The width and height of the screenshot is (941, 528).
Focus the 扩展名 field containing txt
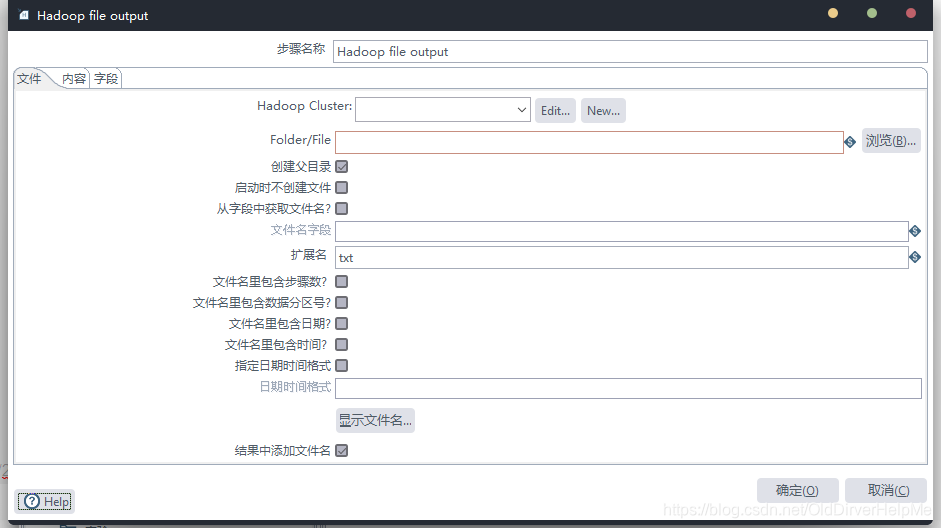click(x=622, y=257)
